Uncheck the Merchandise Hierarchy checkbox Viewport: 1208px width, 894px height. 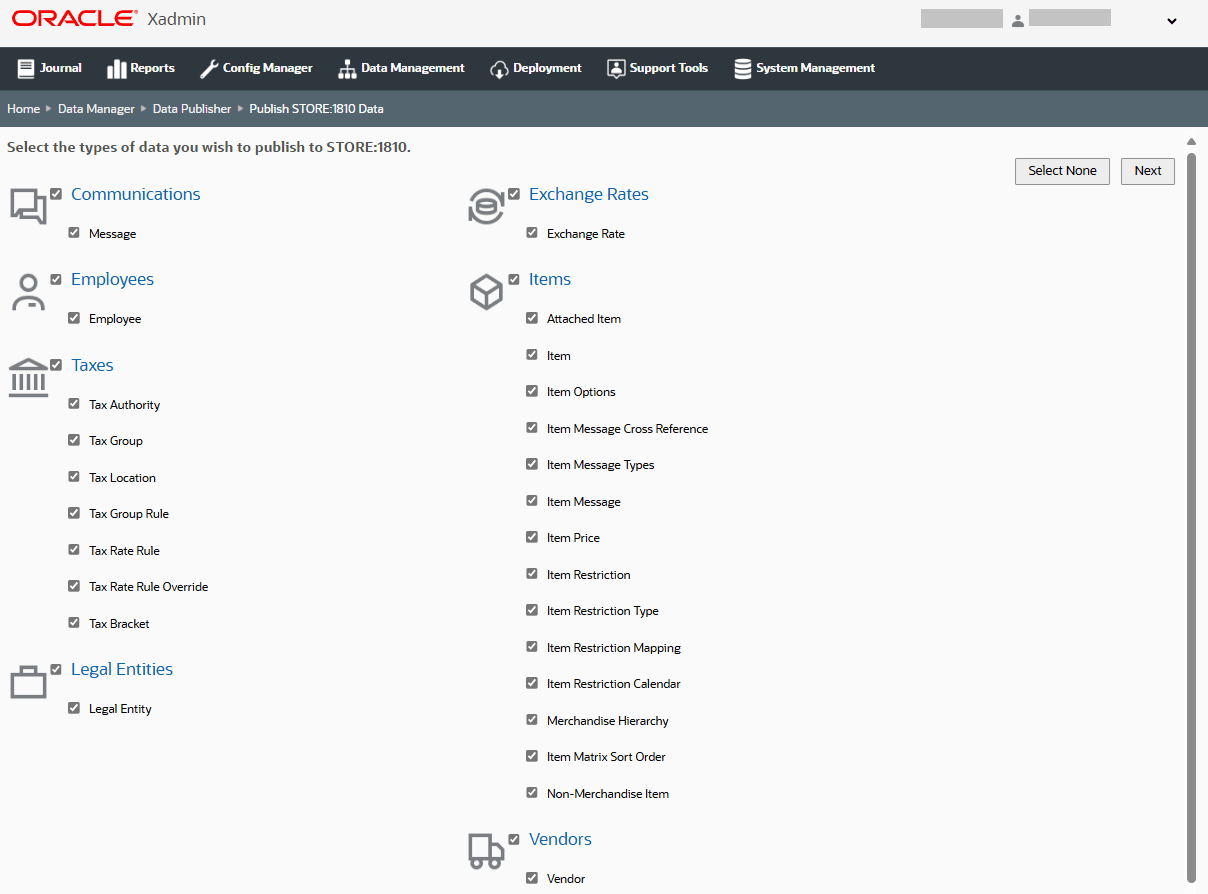(x=531, y=719)
